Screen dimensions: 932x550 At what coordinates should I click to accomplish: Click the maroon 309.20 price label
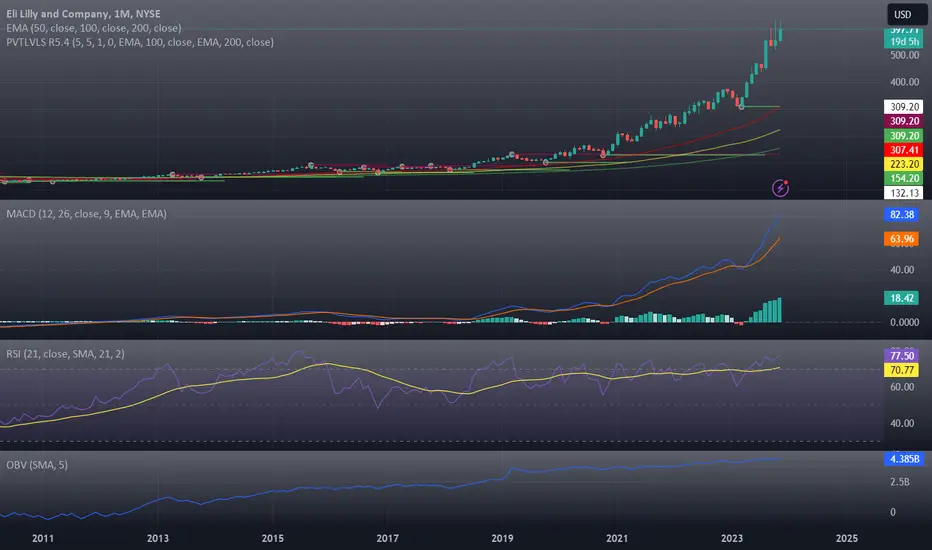(903, 121)
